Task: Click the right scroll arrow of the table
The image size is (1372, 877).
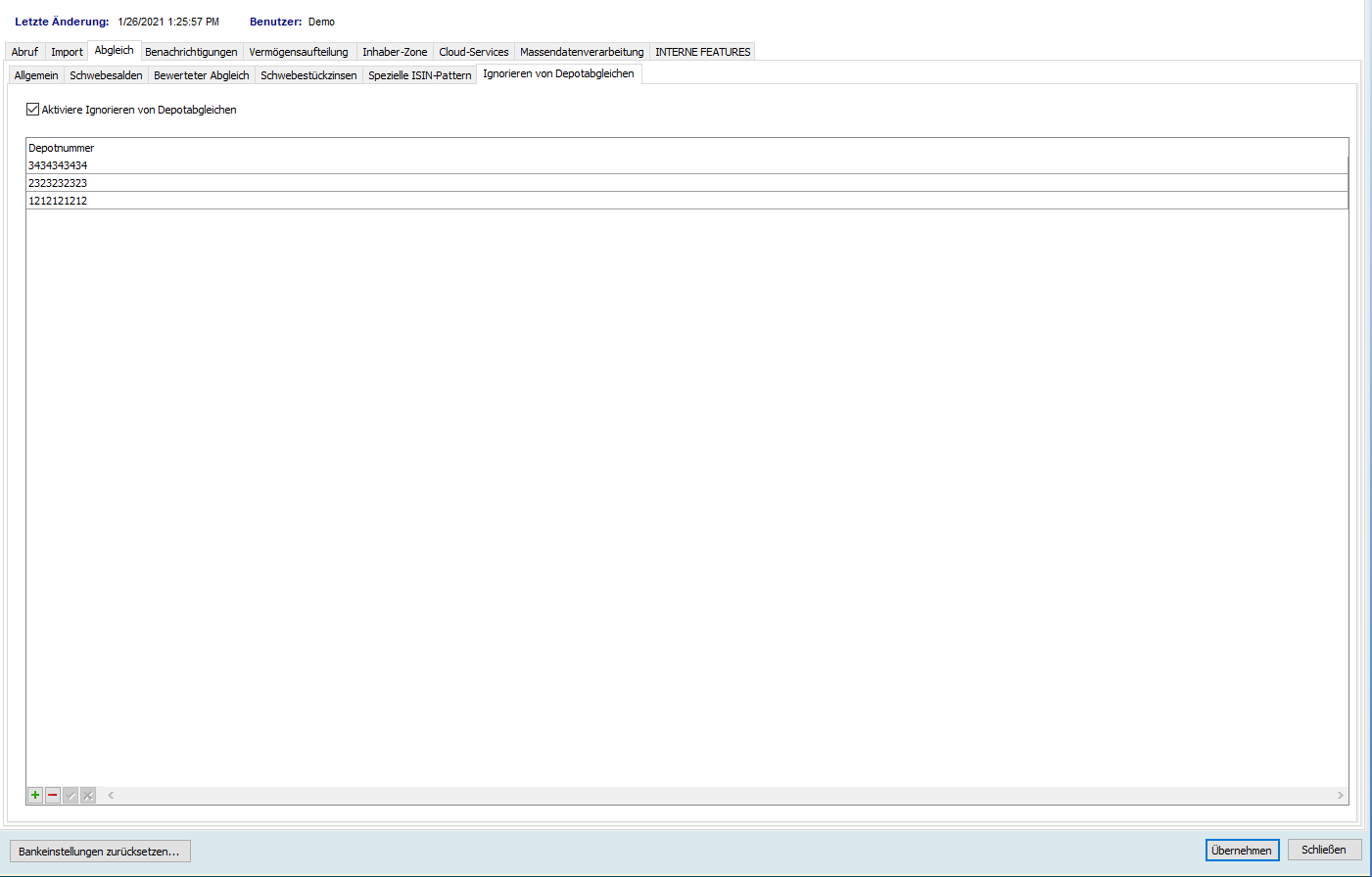Action: pyautogui.click(x=1340, y=795)
